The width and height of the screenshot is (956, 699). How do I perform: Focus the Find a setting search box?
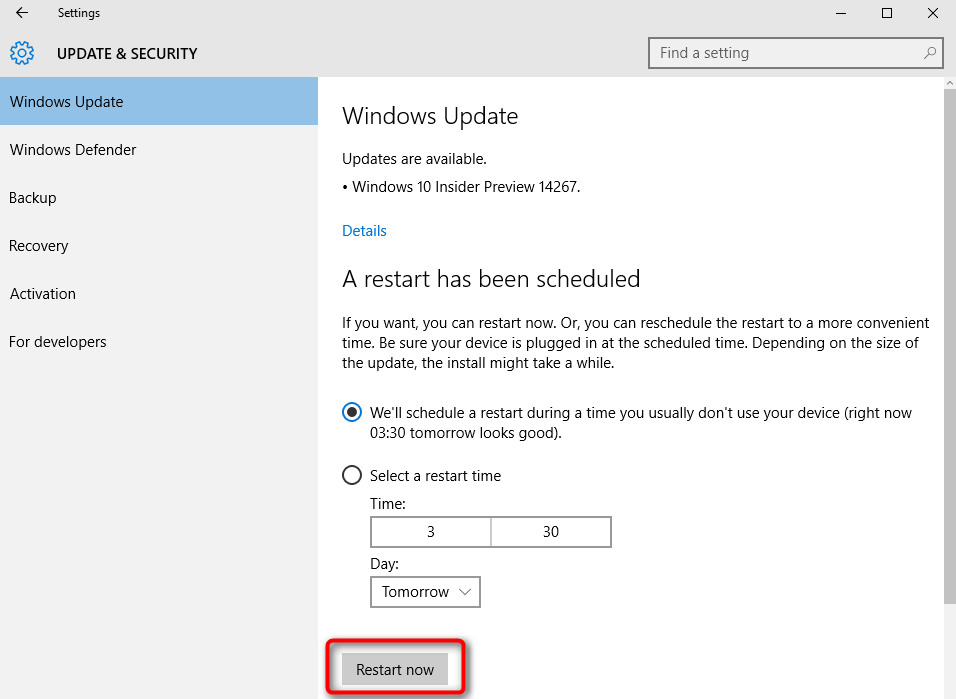[x=796, y=53]
